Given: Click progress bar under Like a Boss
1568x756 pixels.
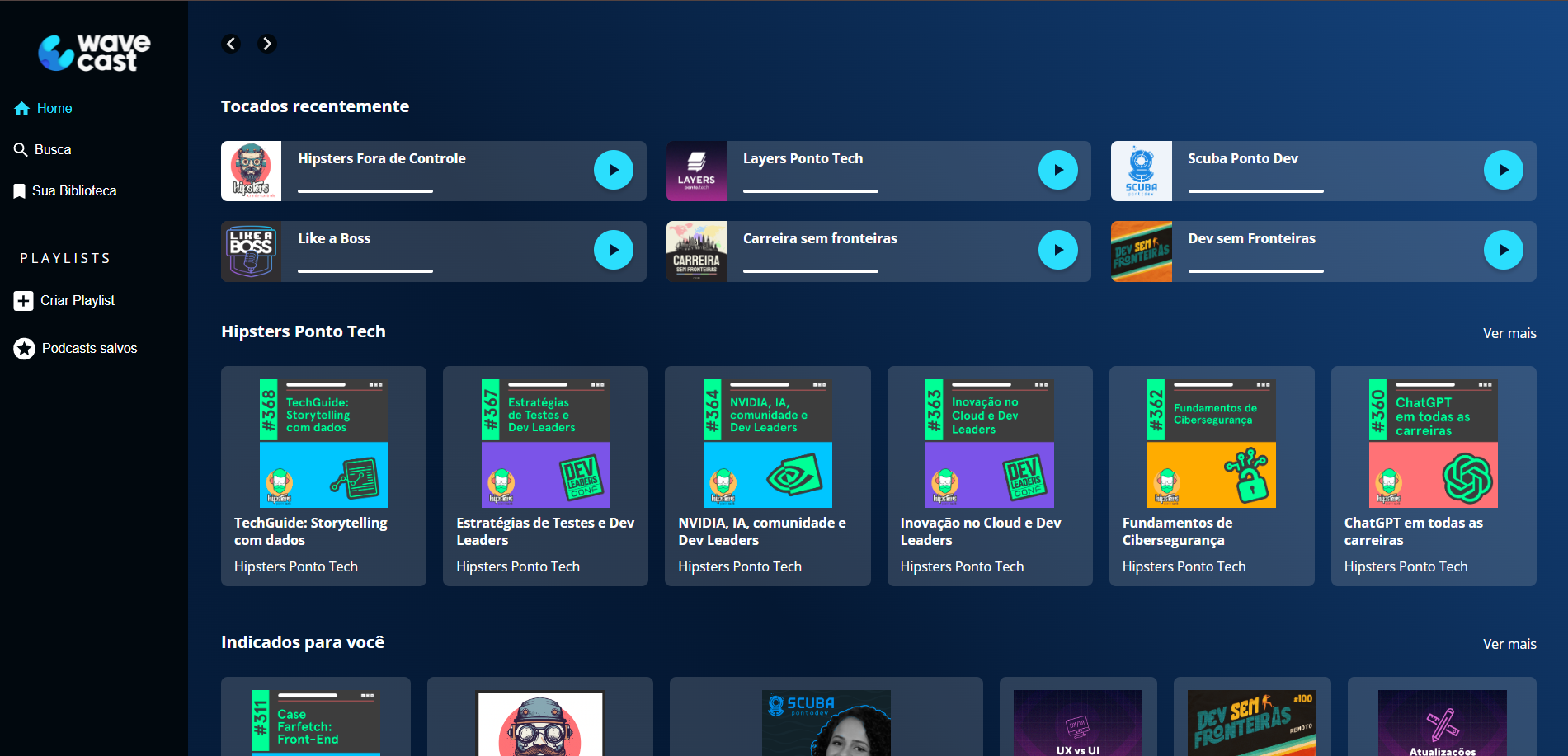Looking at the screenshot, I should coord(365,271).
